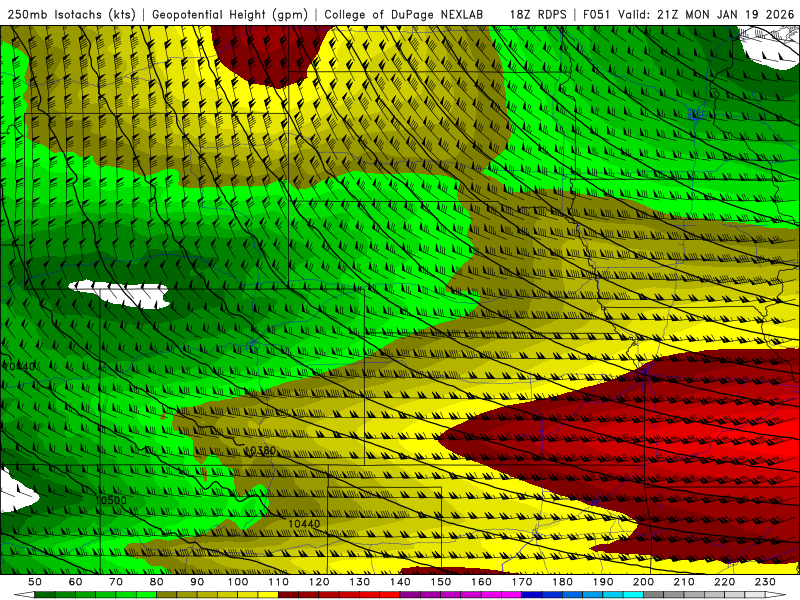Click the color bar label '110'
This screenshot has width=800, height=600.
(279, 582)
